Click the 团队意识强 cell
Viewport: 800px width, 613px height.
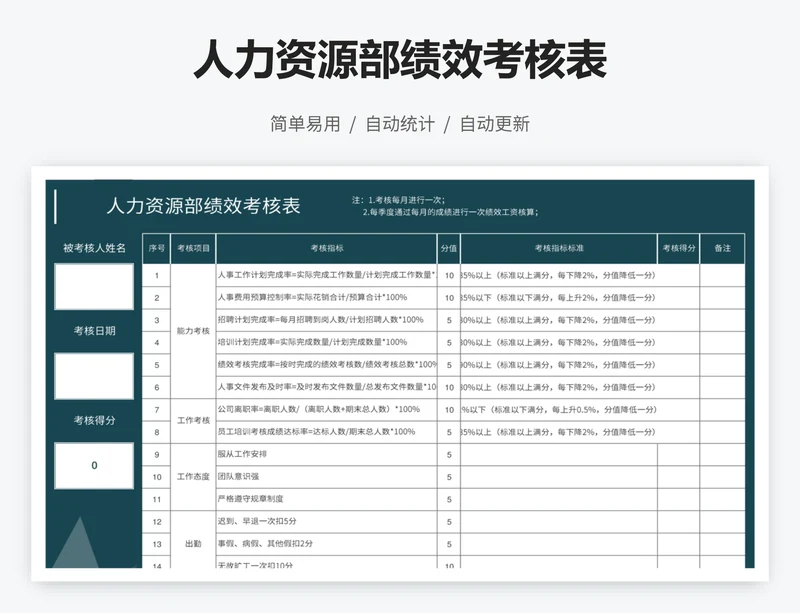(327, 477)
